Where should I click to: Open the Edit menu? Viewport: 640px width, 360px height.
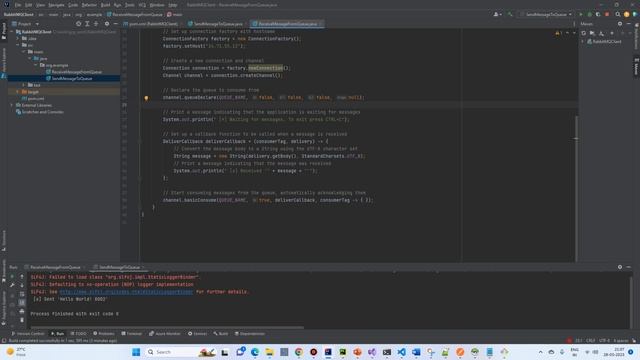(28, 5)
